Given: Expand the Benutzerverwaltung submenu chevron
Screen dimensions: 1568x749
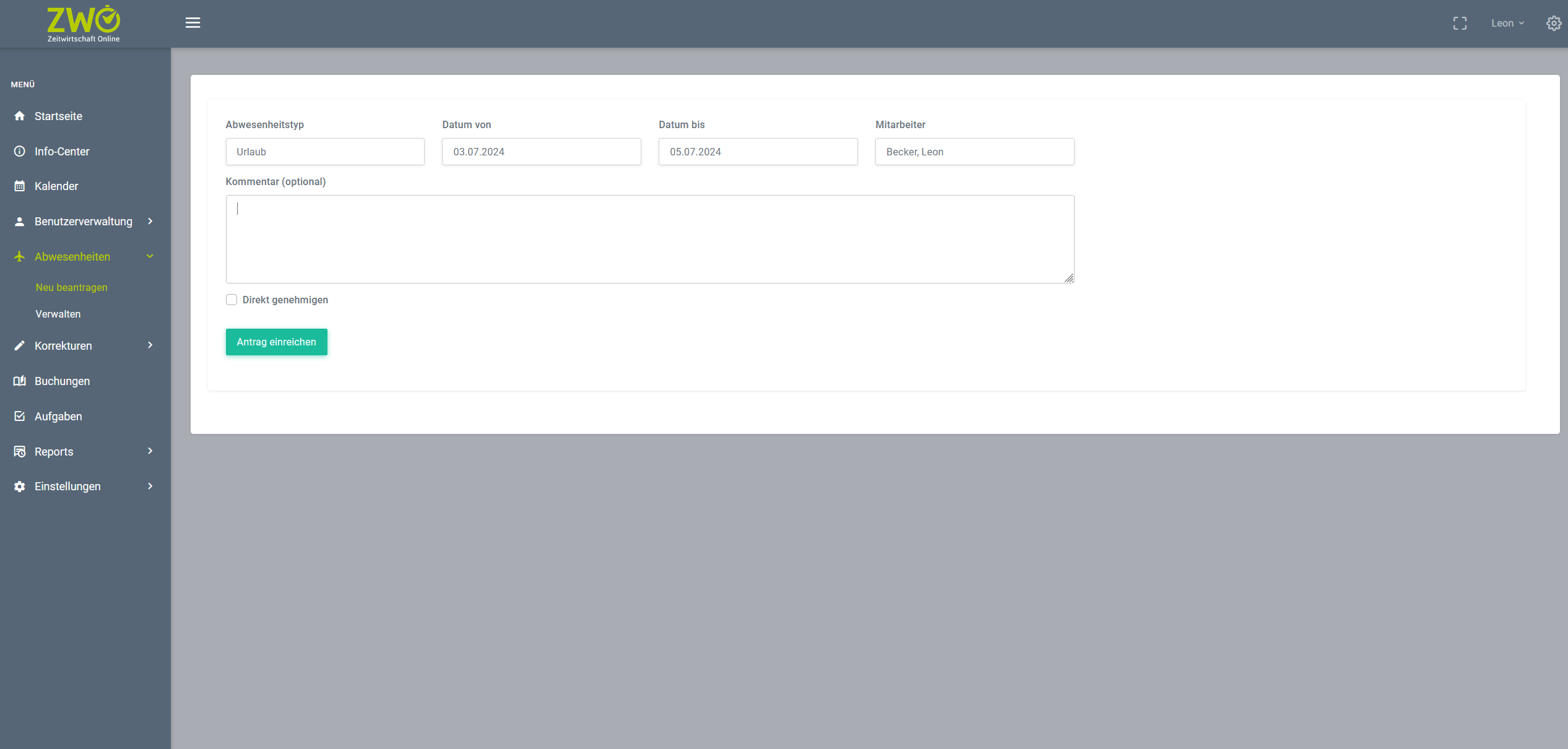Looking at the screenshot, I should 150,222.
